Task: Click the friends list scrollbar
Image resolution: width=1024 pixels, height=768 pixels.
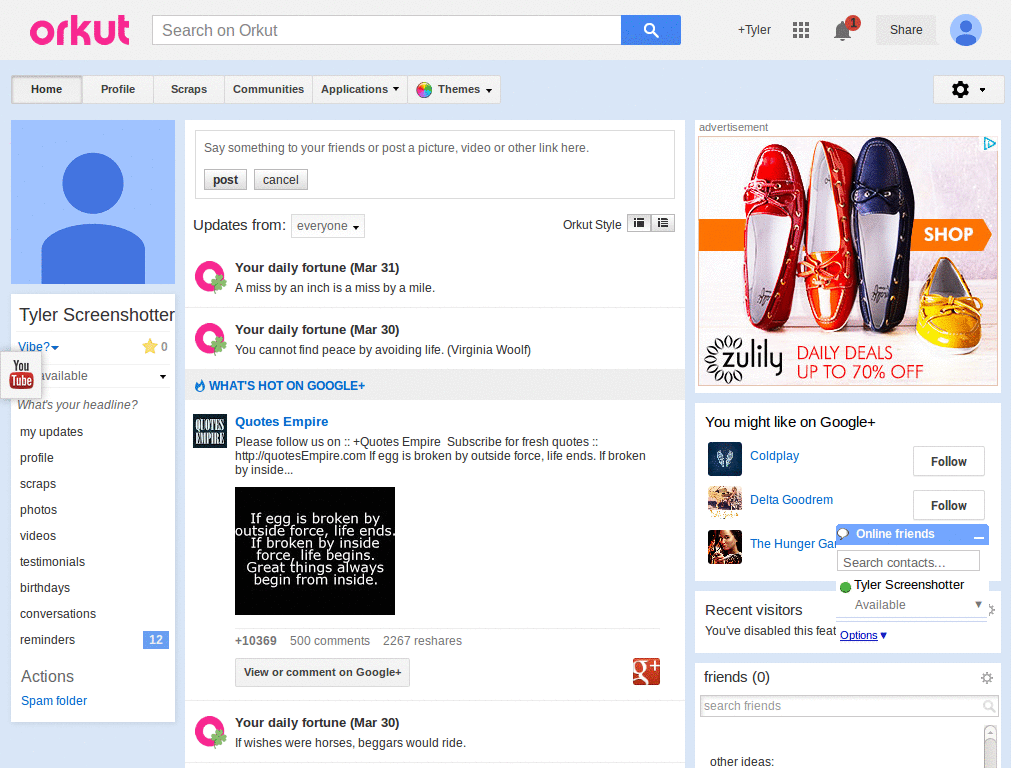Action: [x=990, y=746]
